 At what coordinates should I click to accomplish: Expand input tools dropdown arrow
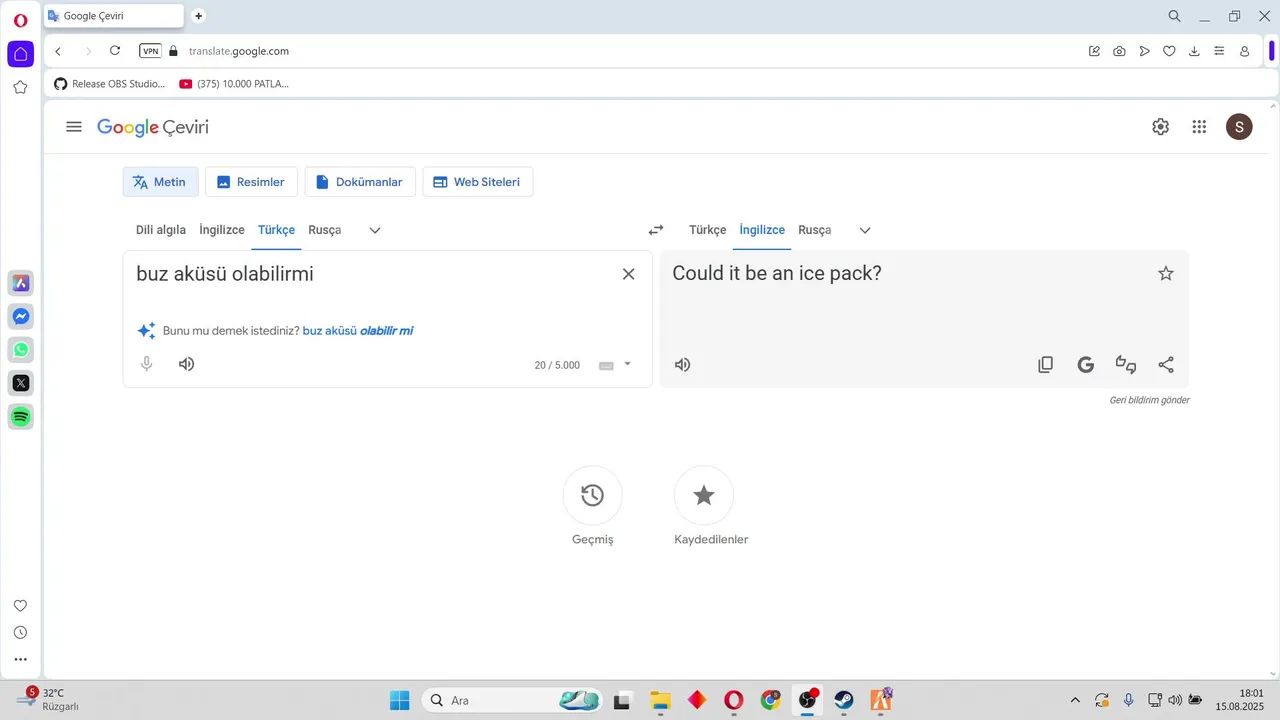(x=628, y=364)
